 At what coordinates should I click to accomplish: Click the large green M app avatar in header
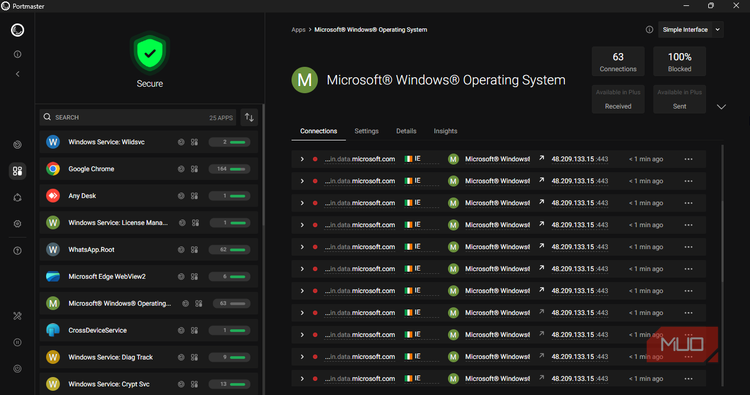(x=305, y=80)
